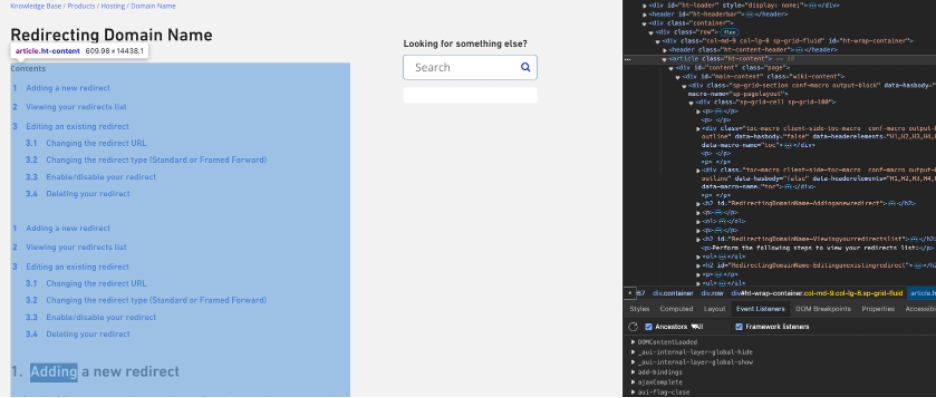Switch to the Layout tab
The width and height of the screenshot is (936, 398).
[715, 308]
